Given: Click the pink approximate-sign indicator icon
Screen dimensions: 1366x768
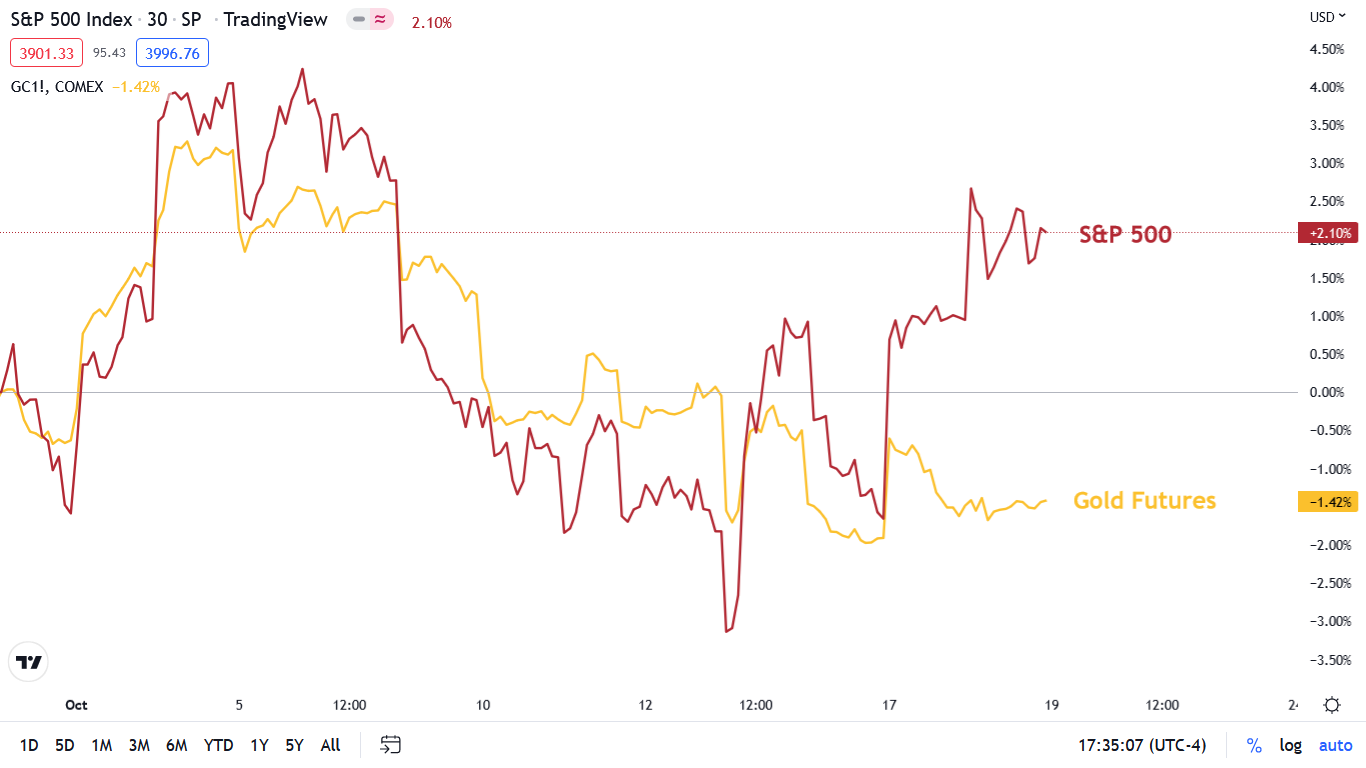Looking at the screenshot, I should coord(380,19).
